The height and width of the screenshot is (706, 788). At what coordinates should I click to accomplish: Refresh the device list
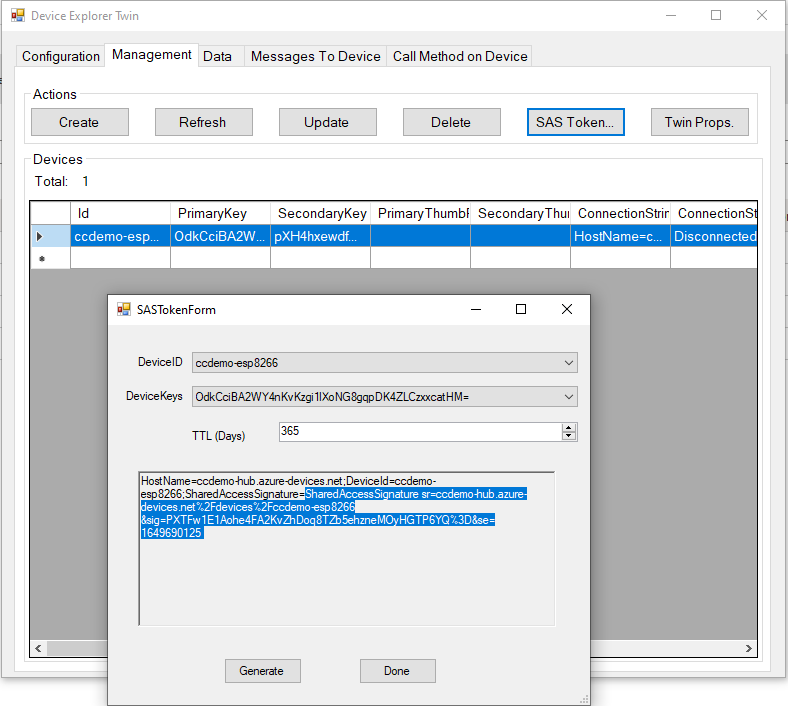click(204, 122)
